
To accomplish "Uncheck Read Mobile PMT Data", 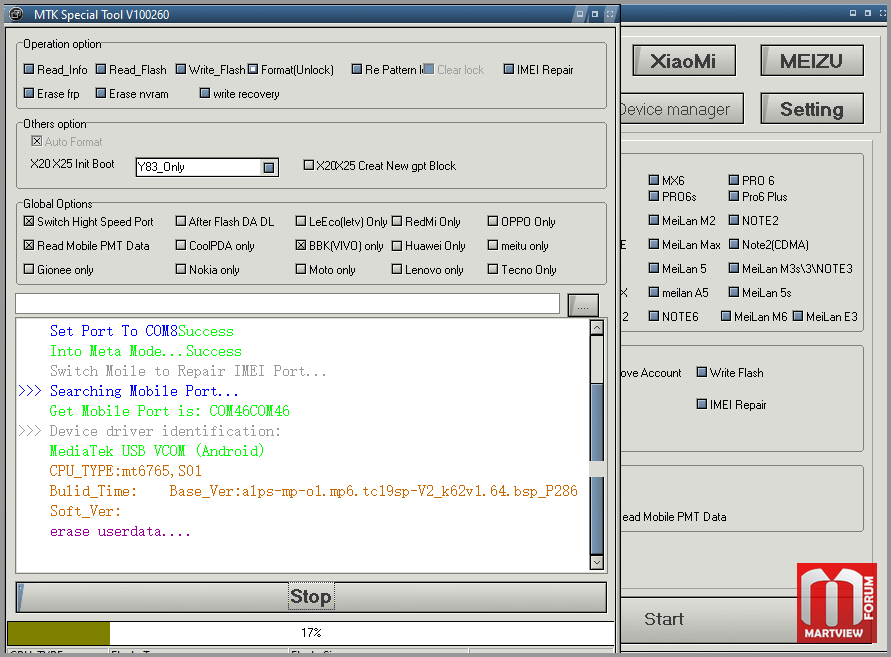I will 29,246.
